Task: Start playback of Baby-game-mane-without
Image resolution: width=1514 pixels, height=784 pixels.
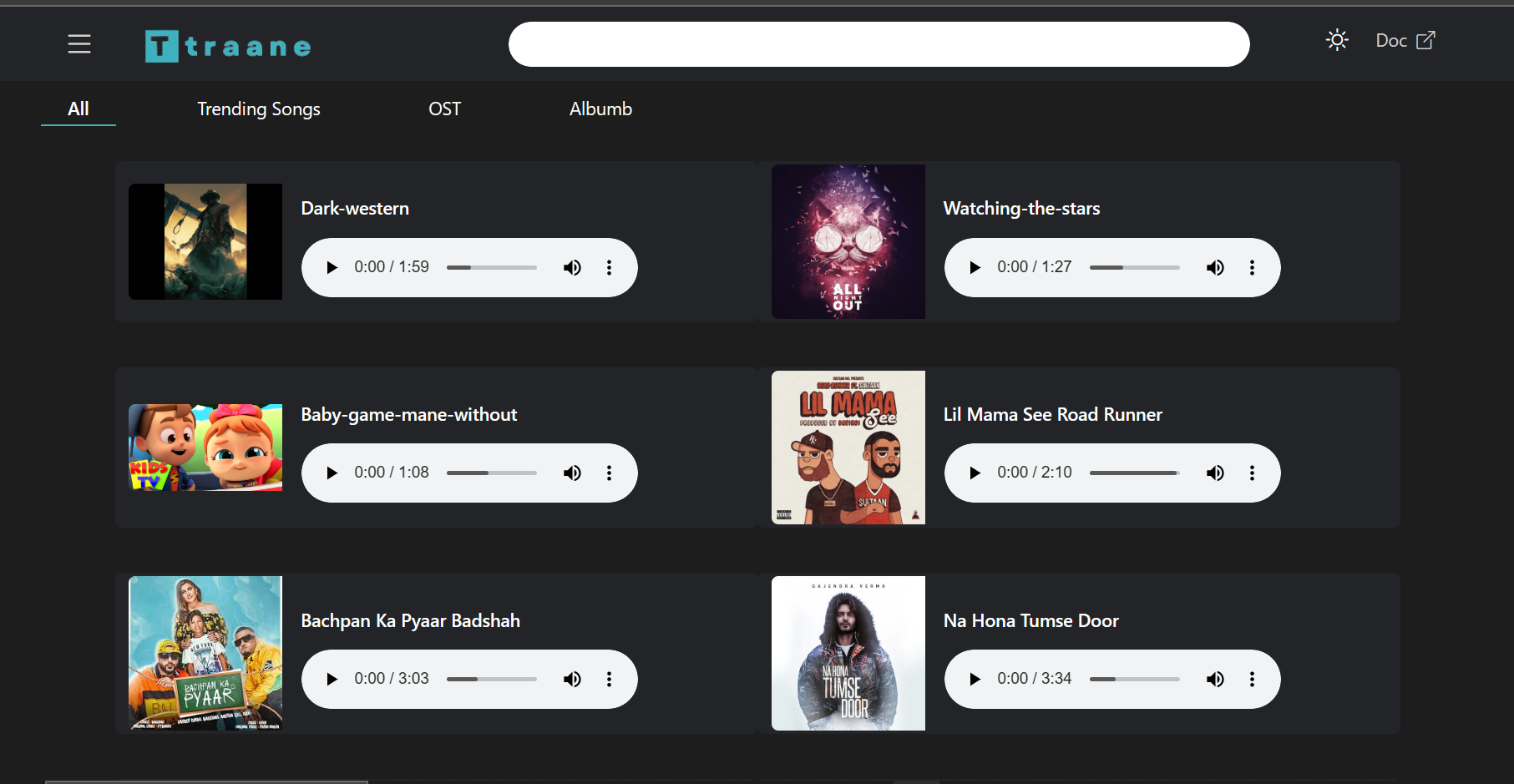Action: tap(332, 473)
